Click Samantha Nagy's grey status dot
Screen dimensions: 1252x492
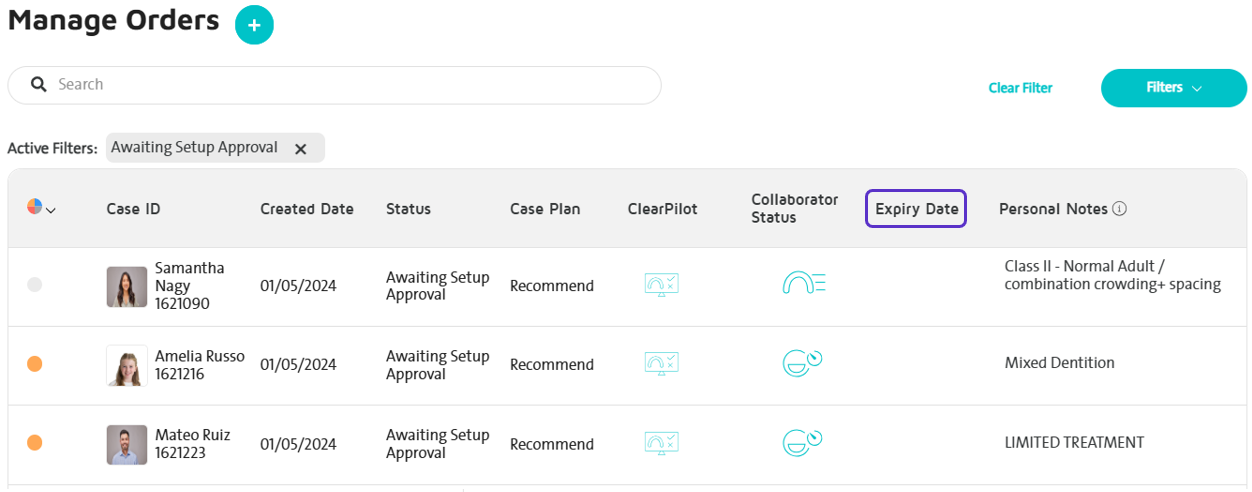point(35,285)
